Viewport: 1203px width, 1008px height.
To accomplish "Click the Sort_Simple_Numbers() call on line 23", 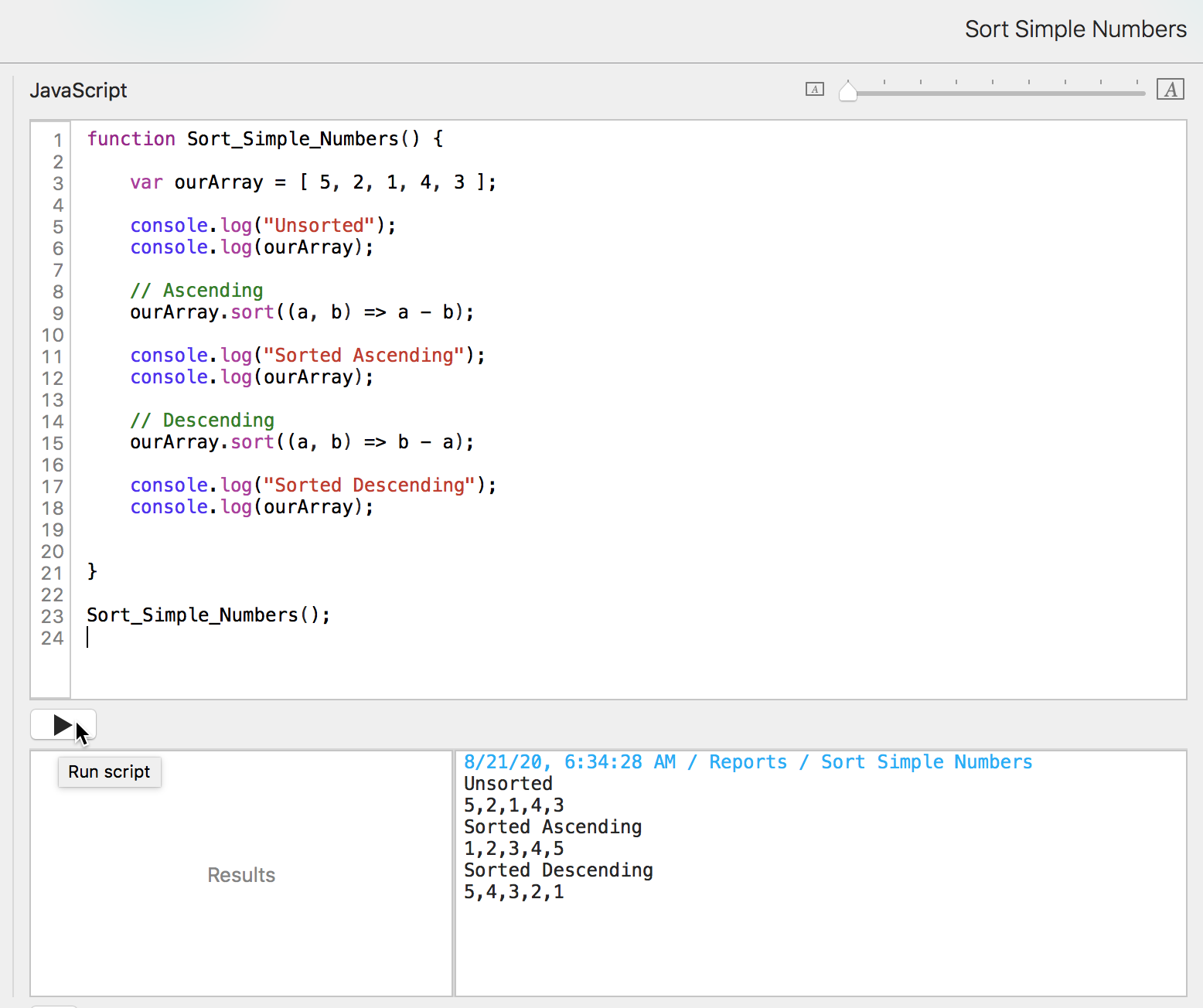I will (208, 615).
